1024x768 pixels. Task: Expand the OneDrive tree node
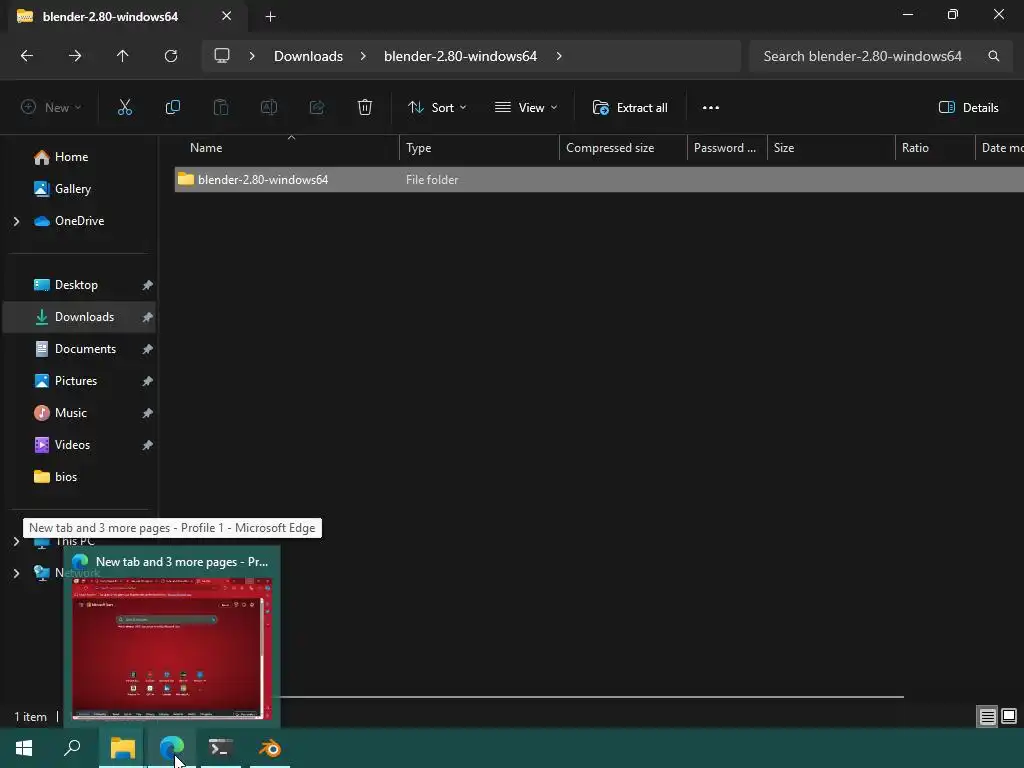pos(16,221)
